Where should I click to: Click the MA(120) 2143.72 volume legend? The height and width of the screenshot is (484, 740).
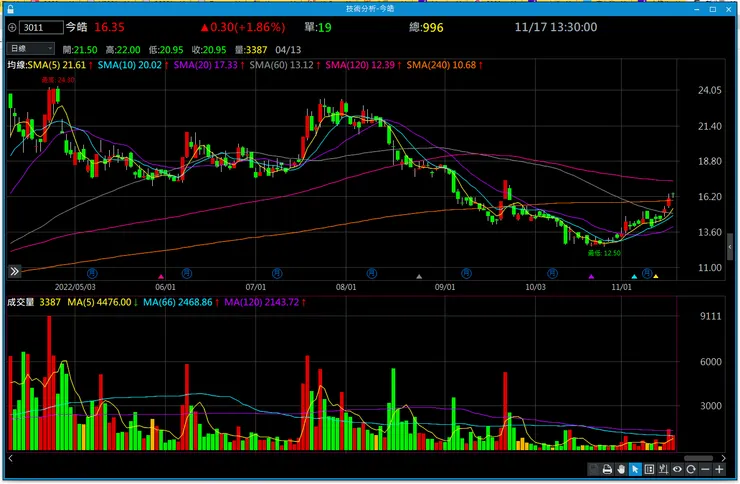pyautogui.click(x=261, y=302)
